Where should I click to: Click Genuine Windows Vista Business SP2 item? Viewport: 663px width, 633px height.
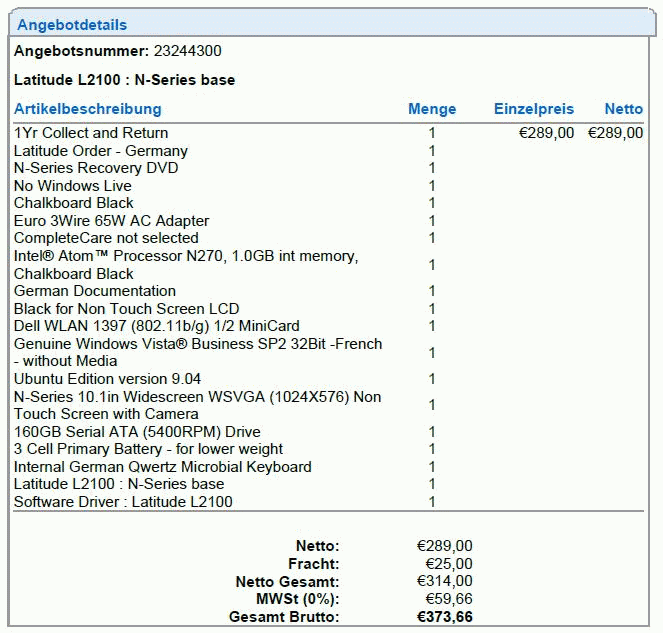click(198, 353)
